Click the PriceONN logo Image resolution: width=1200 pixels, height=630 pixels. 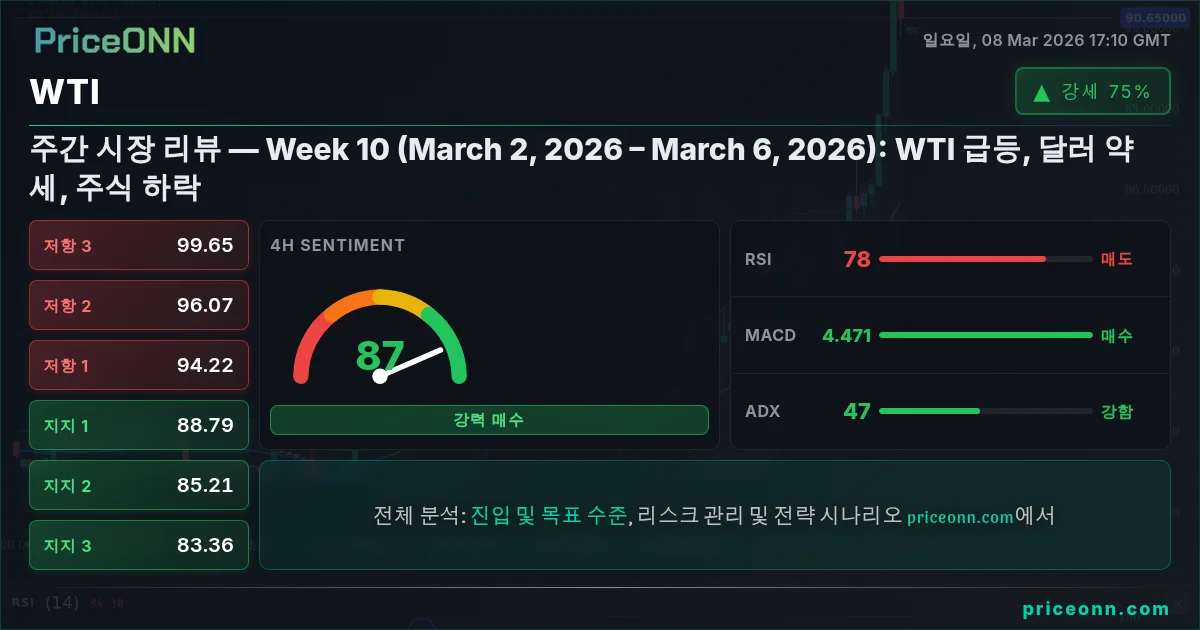tap(115, 40)
